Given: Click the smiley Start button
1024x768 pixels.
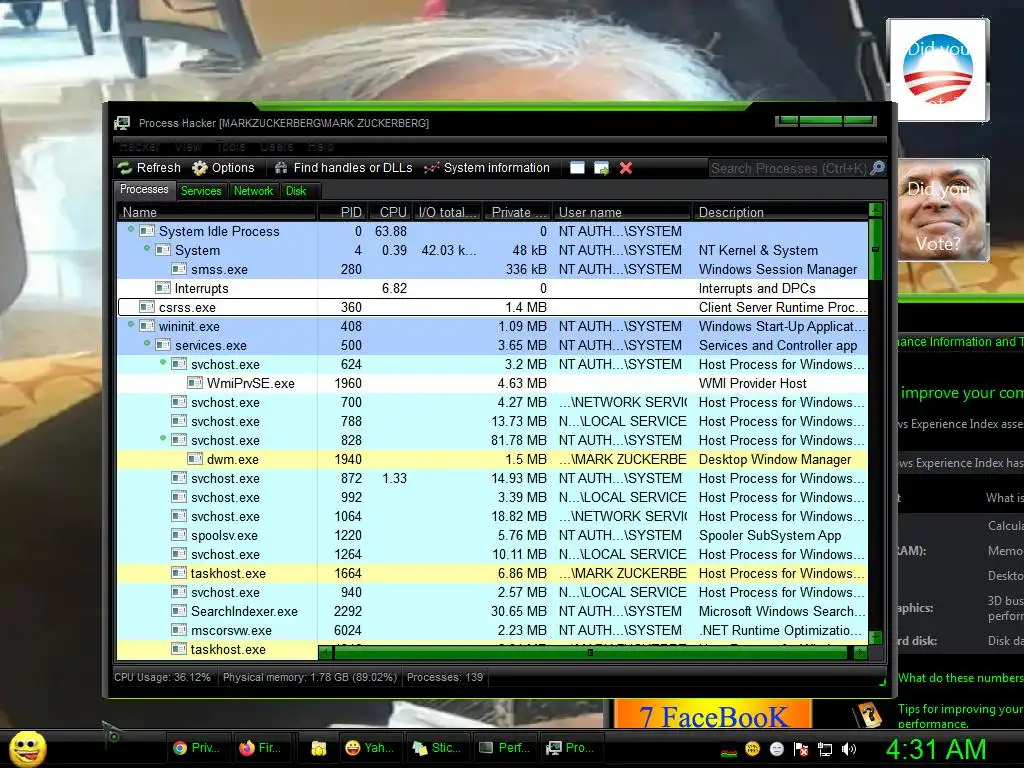Looking at the screenshot, I should coord(28,748).
